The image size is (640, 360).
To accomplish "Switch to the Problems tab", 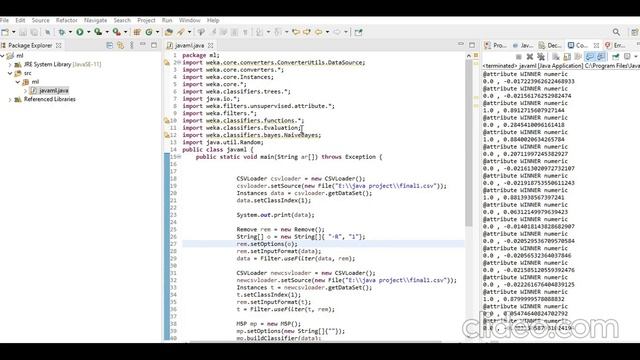I will click(x=495, y=45).
